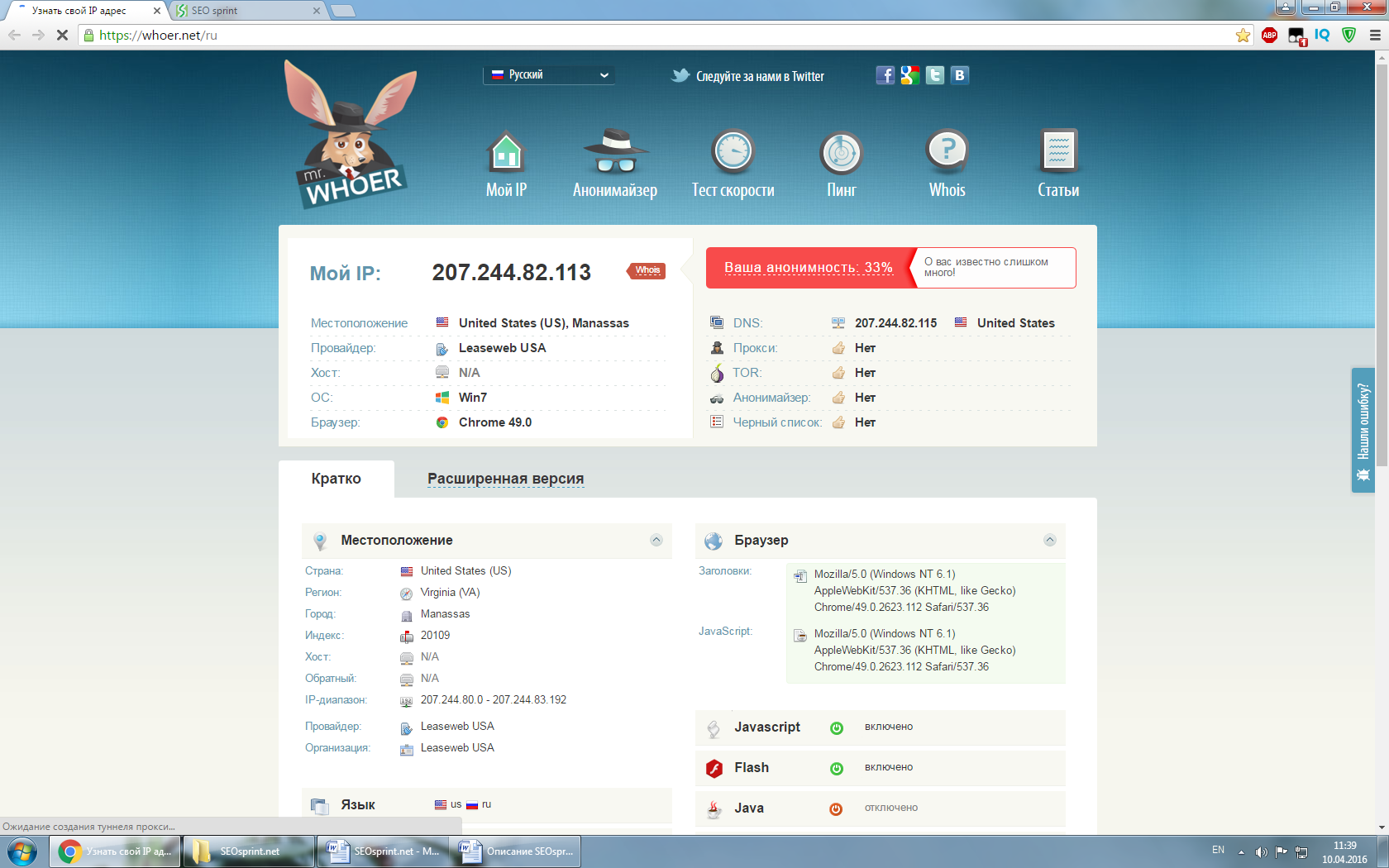1389x868 pixels.
Task: Open the IQ extension icon
Action: (1322, 35)
